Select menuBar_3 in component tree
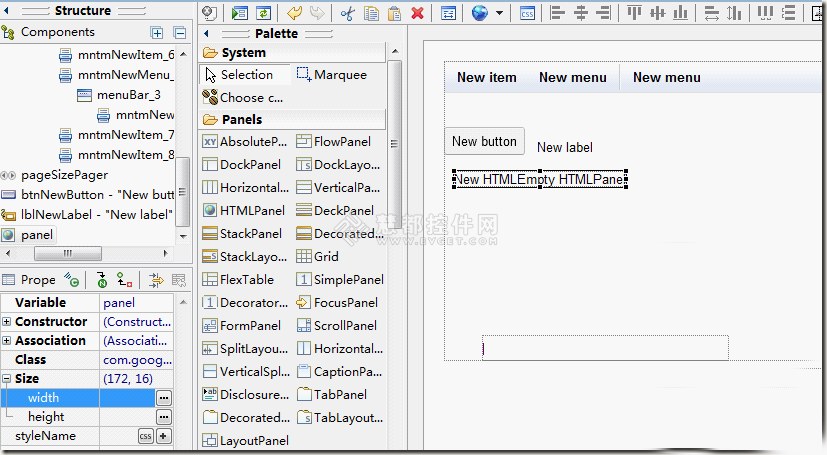This screenshot has width=827, height=455. 119,95
